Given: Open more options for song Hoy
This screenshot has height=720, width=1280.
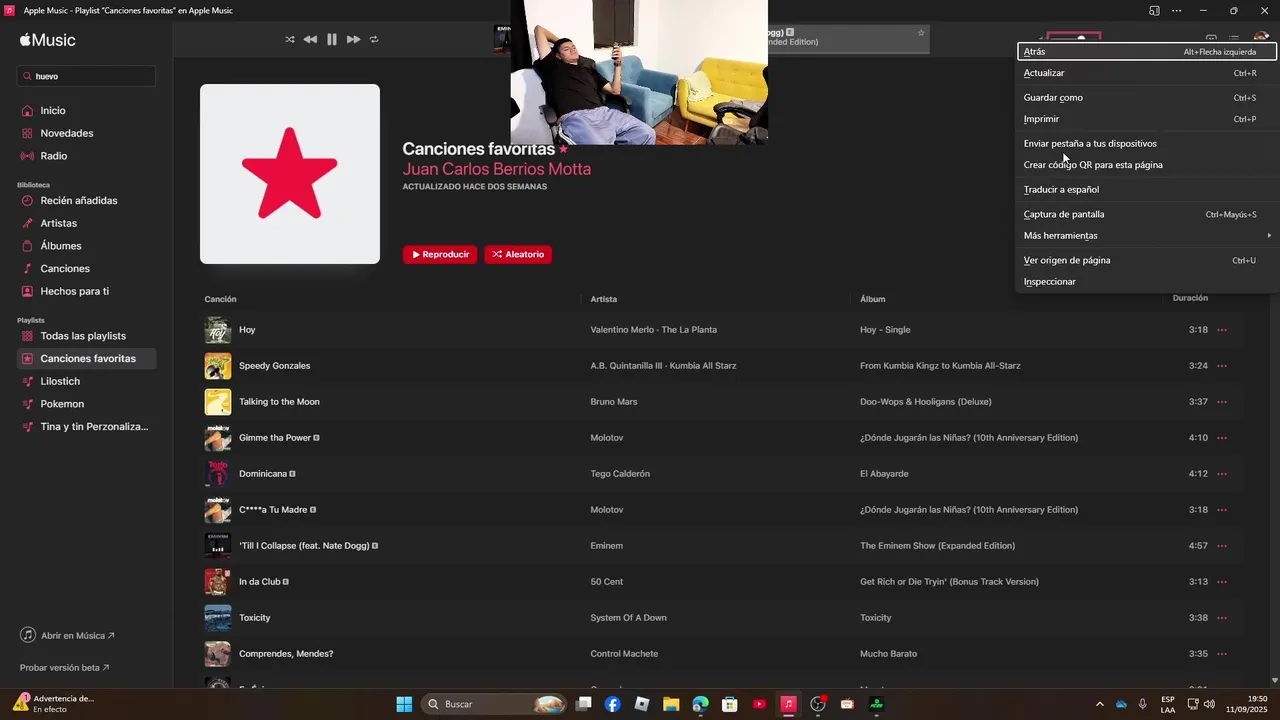Looking at the screenshot, I should click(x=1222, y=330).
